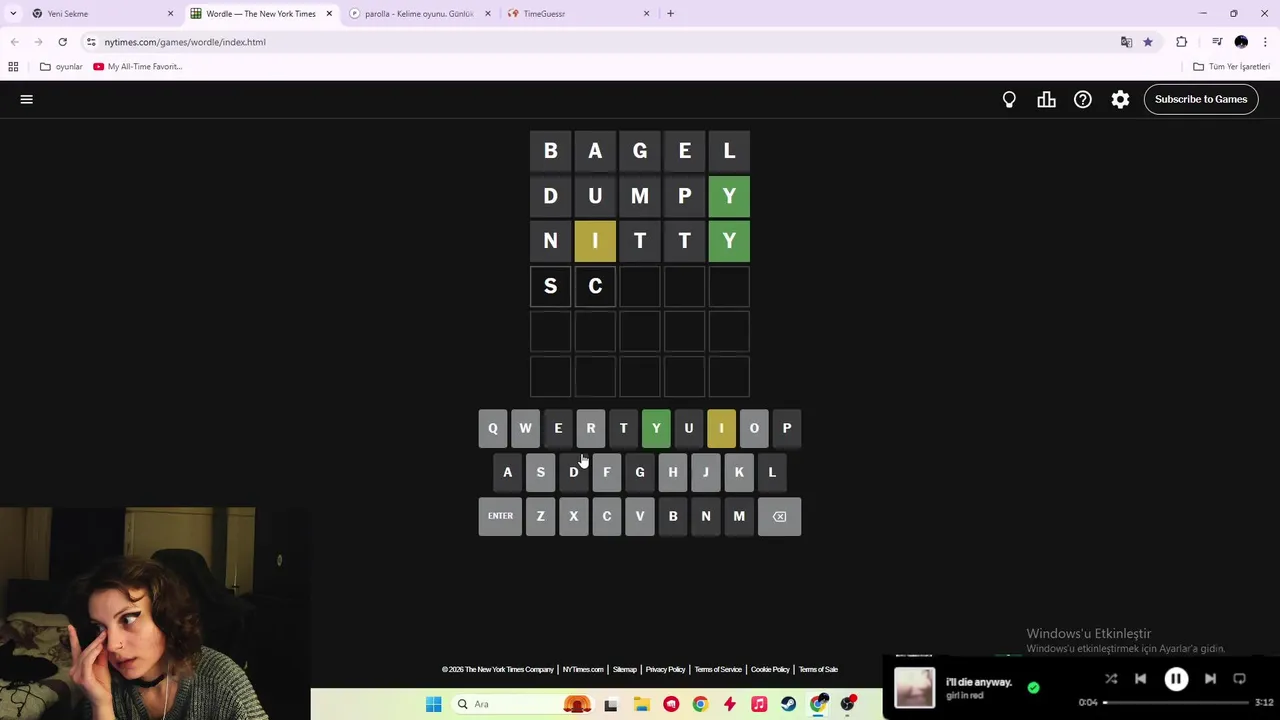Open a new browser tab with plus
The height and width of the screenshot is (720, 1280).
click(x=671, y=13)
